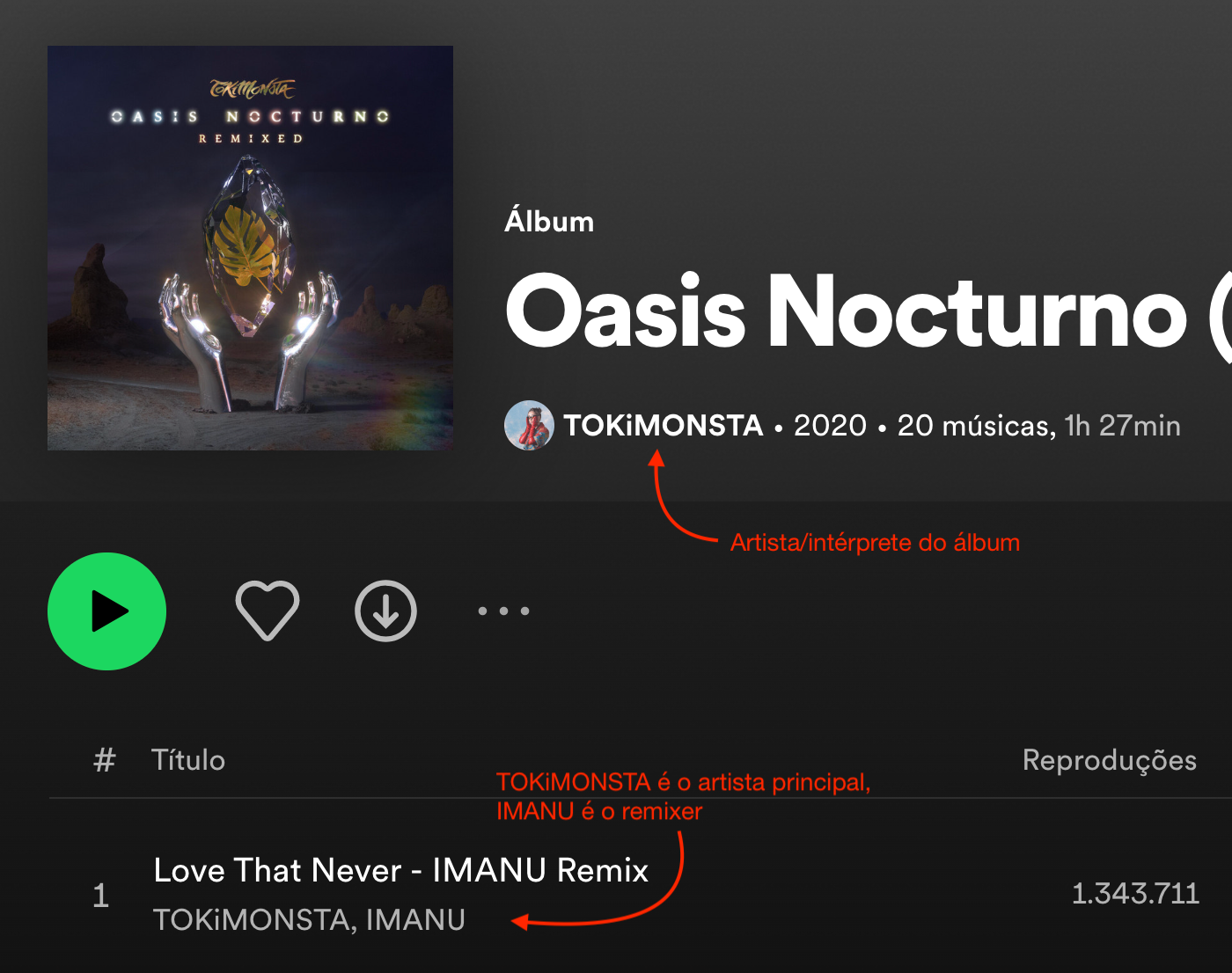The image size is (1232, 973).
Task: Click the Oasis Nocturno album title
Action: coord(868,311)
